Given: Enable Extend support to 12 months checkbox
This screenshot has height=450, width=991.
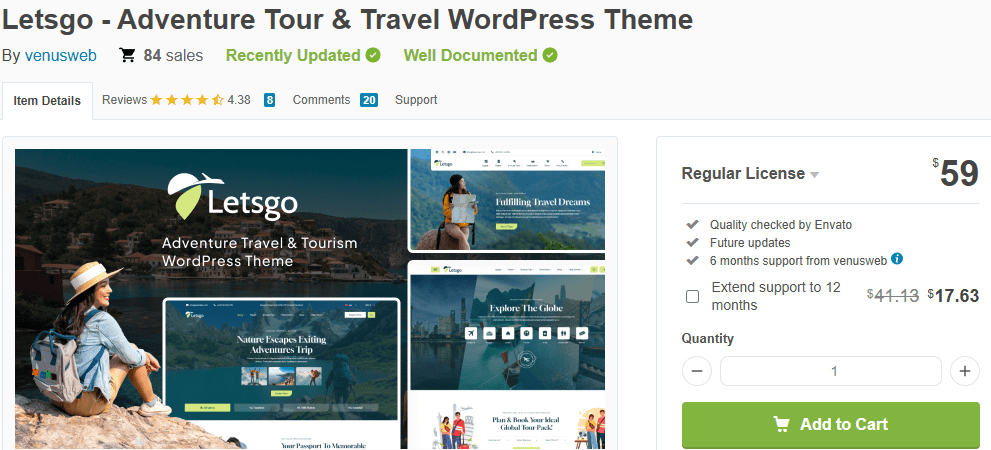Looking at the screenshot, I should (693, 296).
